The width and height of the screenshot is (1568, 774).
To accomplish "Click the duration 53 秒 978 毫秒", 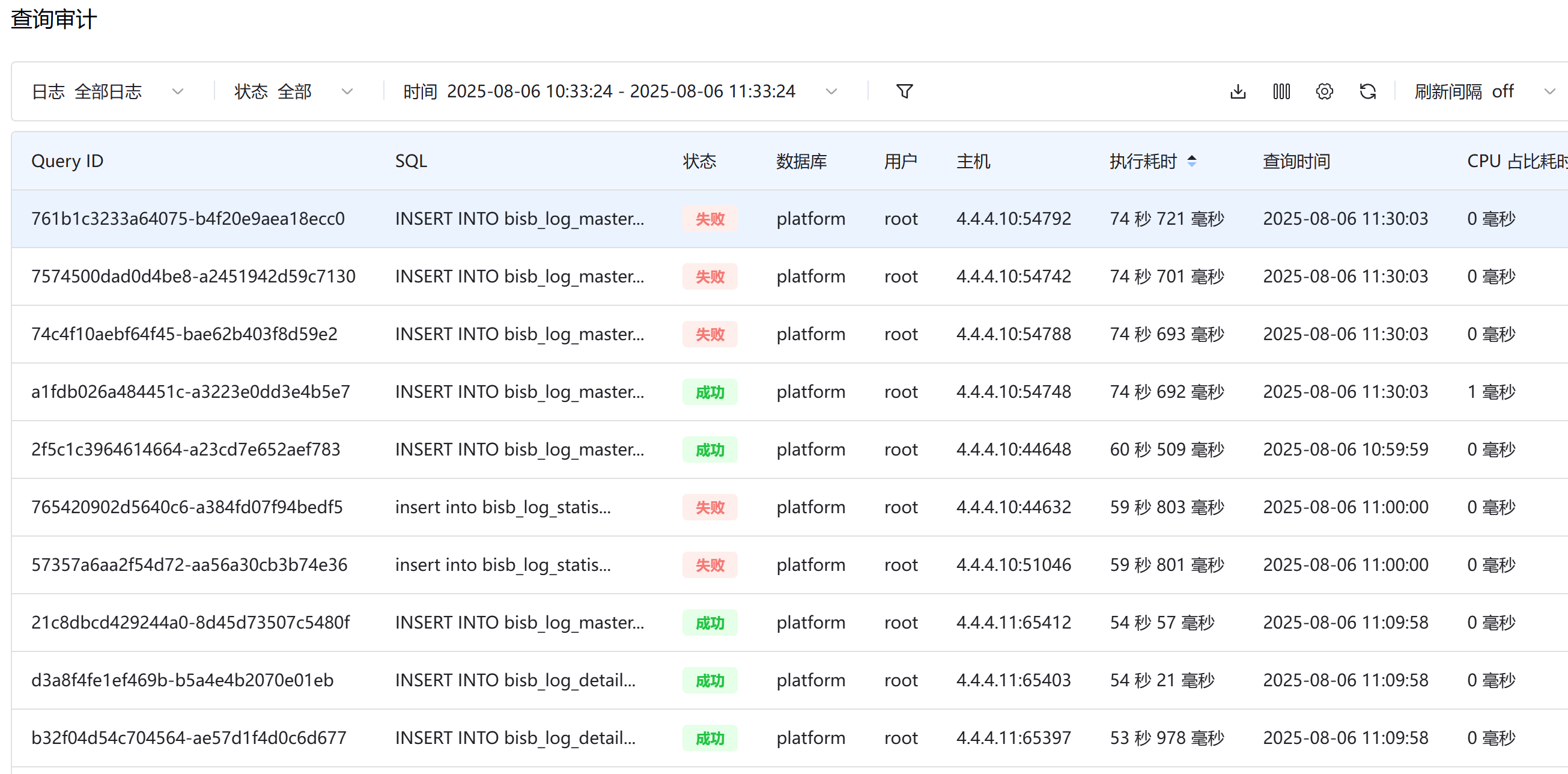I will point(1167,738).
